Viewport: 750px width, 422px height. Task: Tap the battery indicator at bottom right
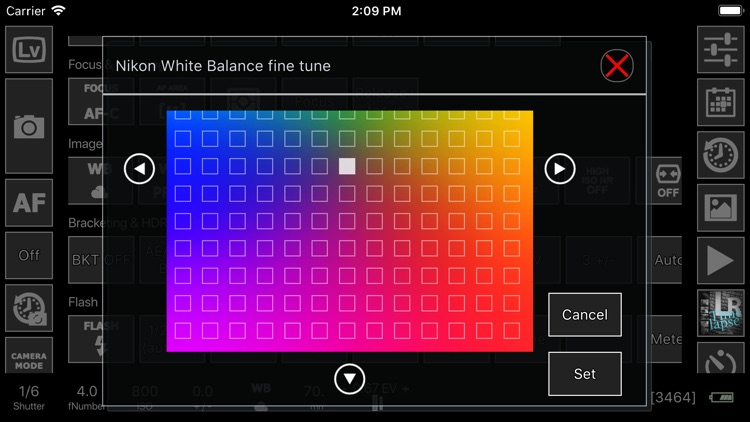721,397
